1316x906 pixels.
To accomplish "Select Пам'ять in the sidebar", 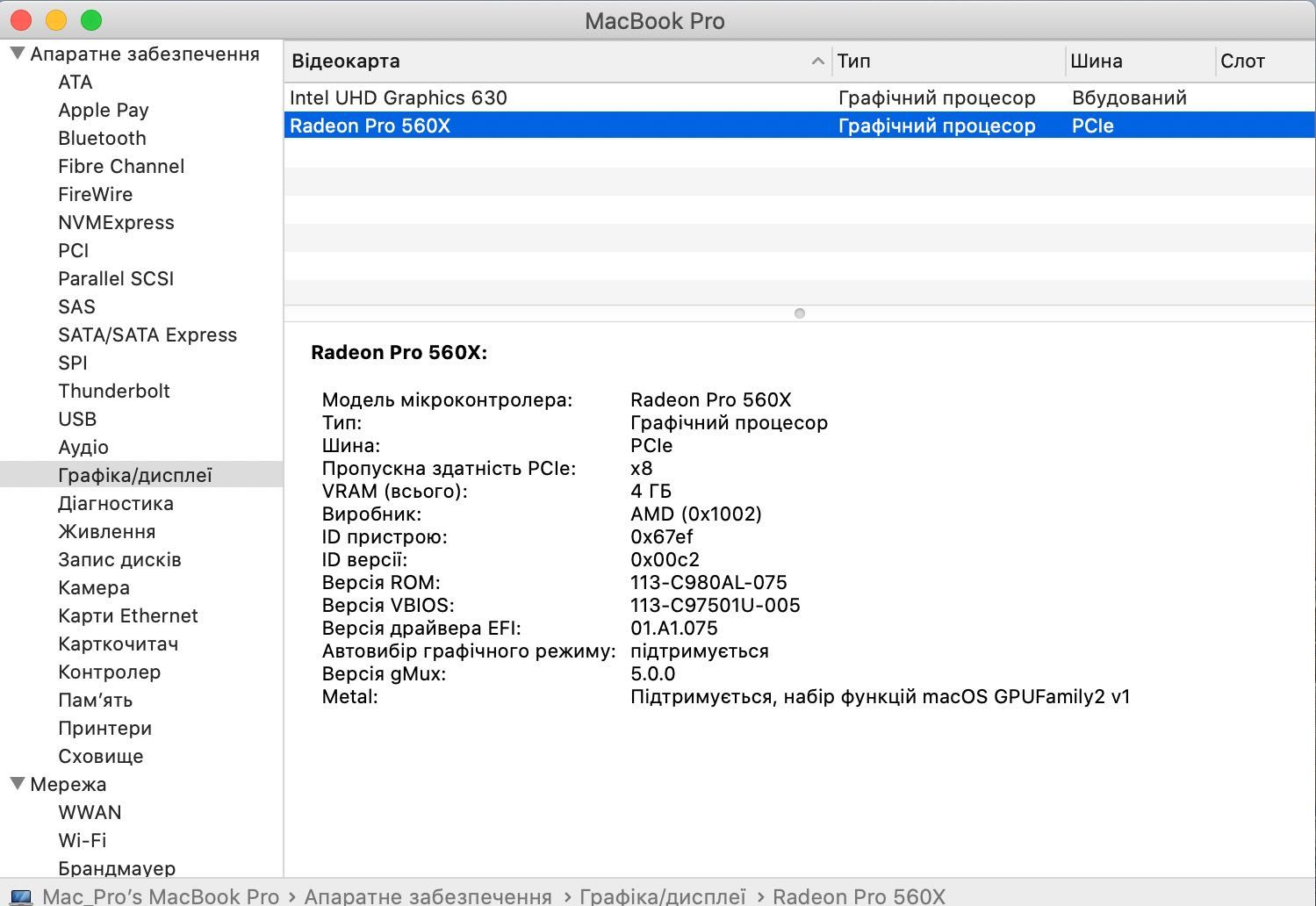I will [x=96, y=700].
